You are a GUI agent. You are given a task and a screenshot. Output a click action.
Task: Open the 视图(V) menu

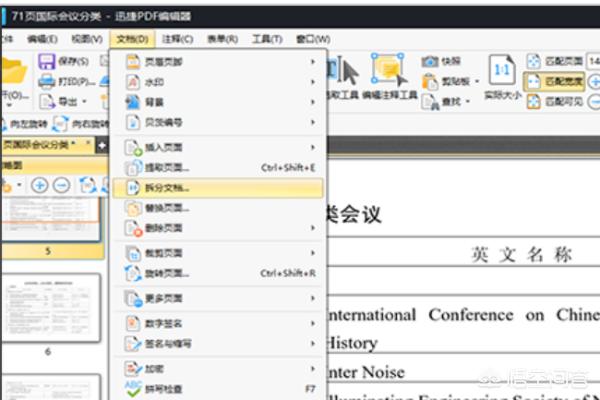pyautogui.click(x=87, y=39)
